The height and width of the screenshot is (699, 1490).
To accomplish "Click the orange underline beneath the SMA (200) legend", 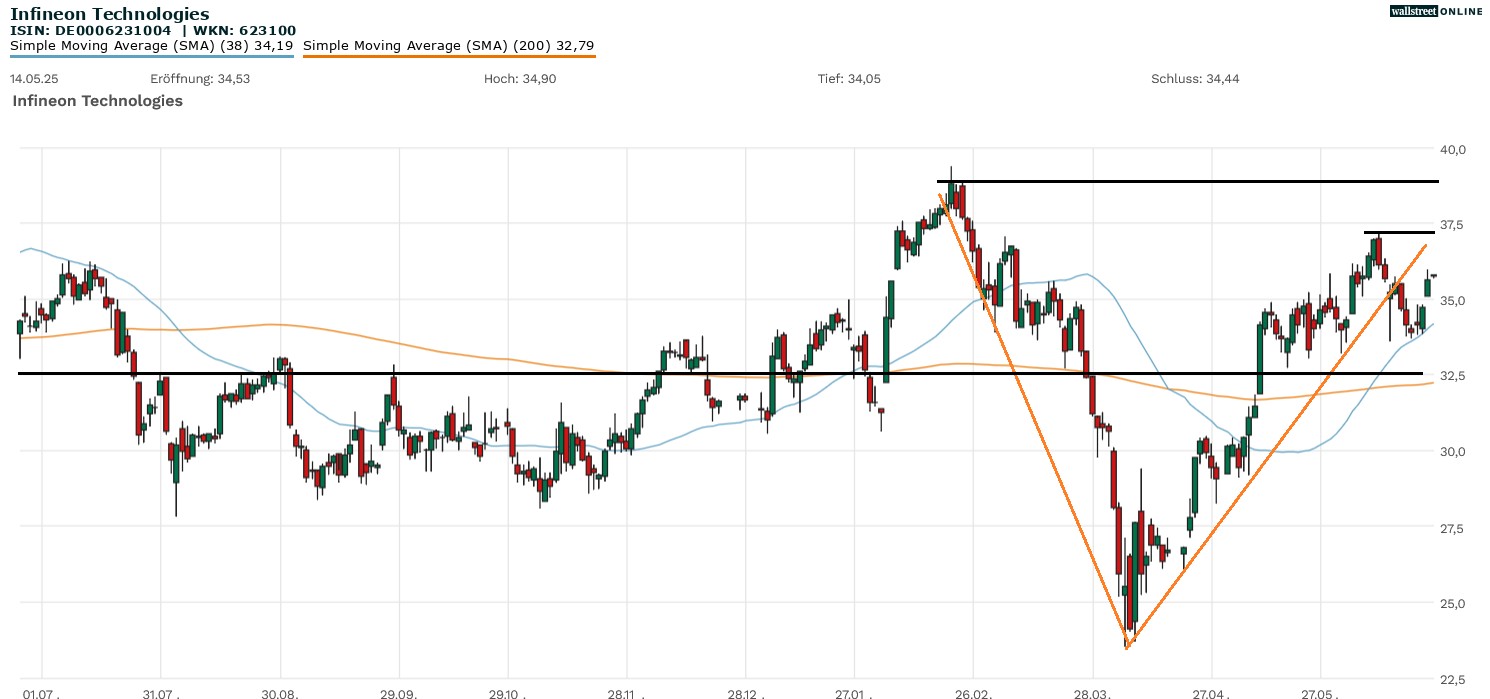I will [x=449, y=56].
